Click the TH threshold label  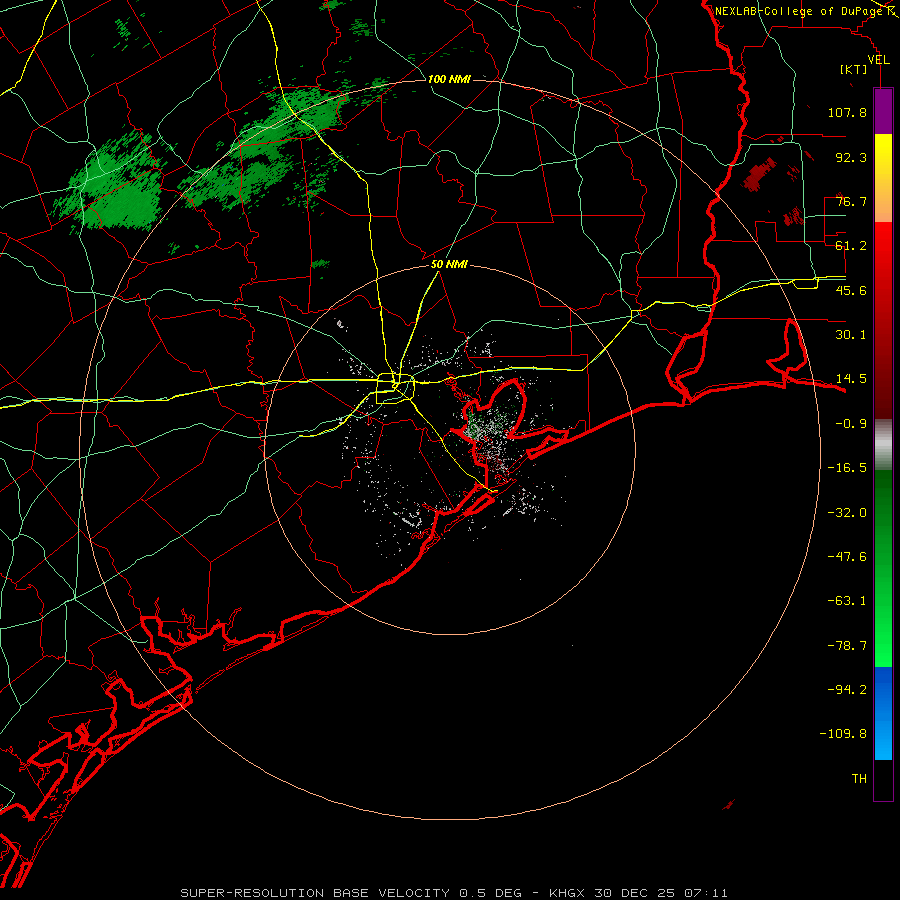(859, 779)
